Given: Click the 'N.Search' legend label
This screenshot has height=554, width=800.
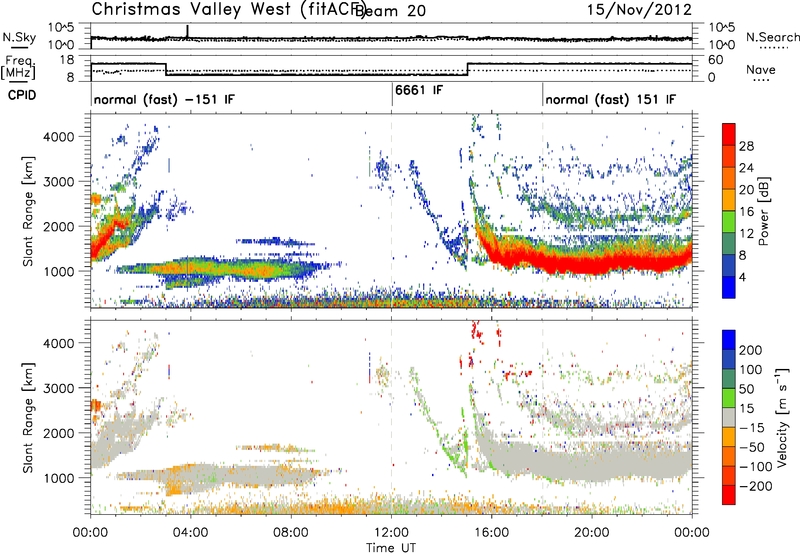Looking at the screenshot, I should [772, 37].
